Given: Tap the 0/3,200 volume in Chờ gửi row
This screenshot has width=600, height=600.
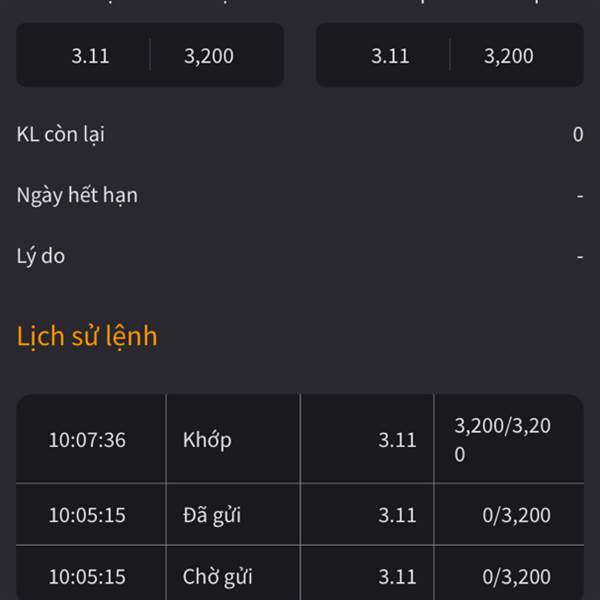Looking at the screenshot, I should (517, 577).
